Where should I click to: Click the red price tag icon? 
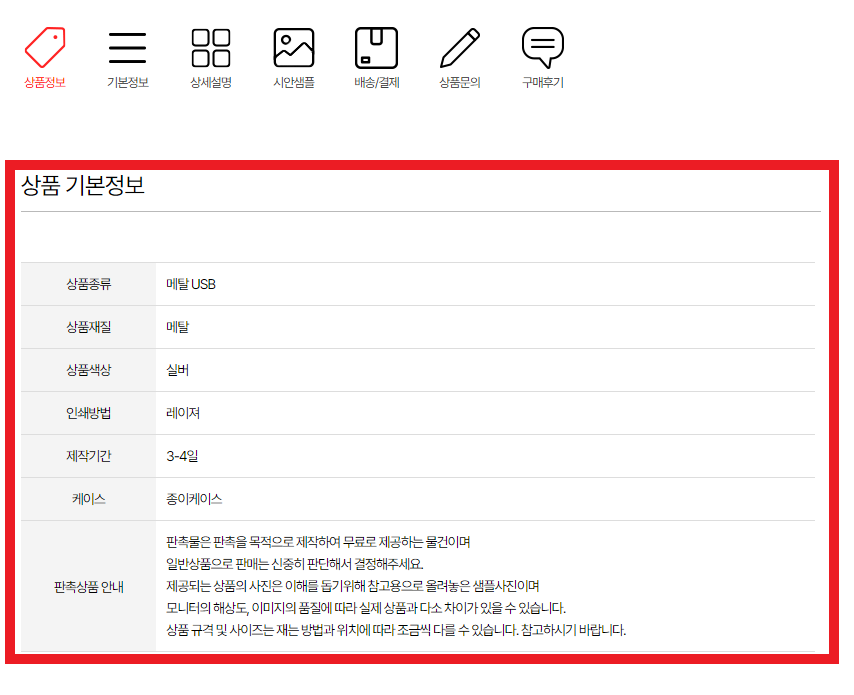tap(45, 46)
